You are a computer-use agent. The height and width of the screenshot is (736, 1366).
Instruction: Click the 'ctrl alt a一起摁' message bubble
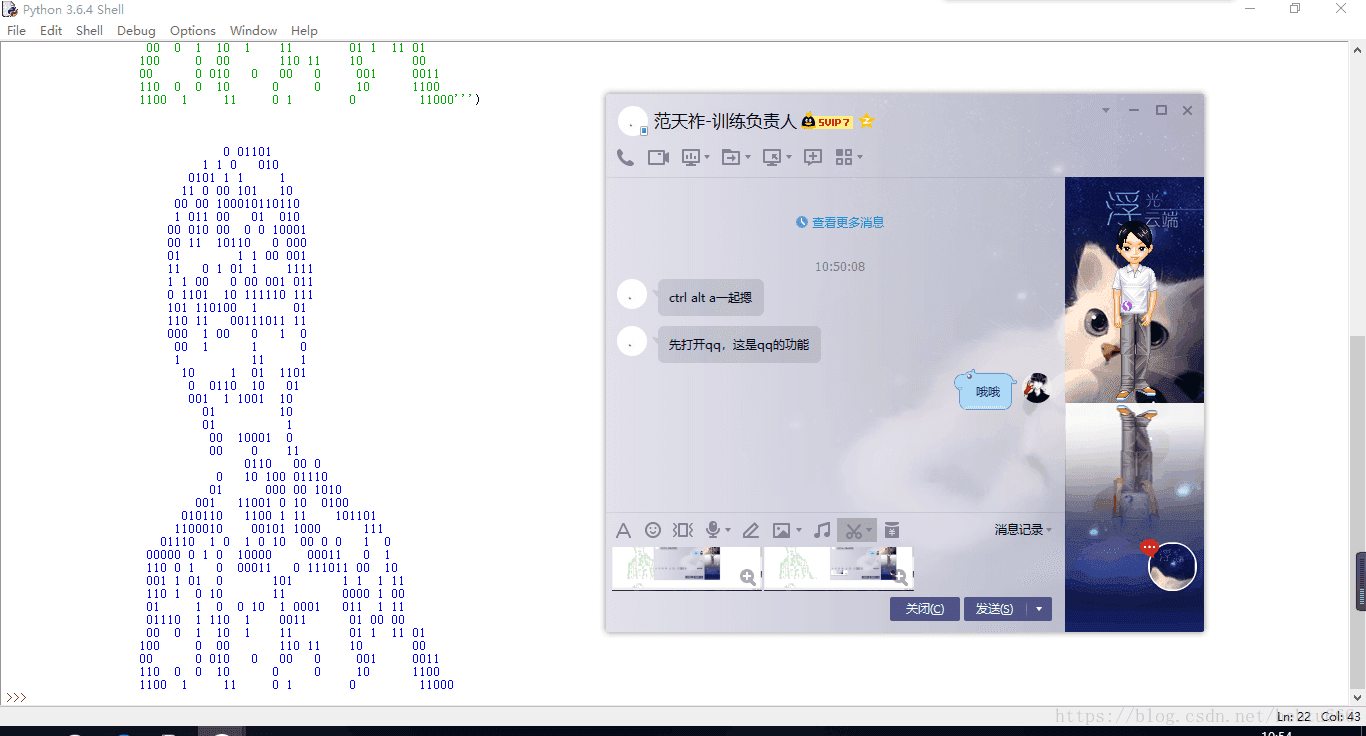coord(711,297)
